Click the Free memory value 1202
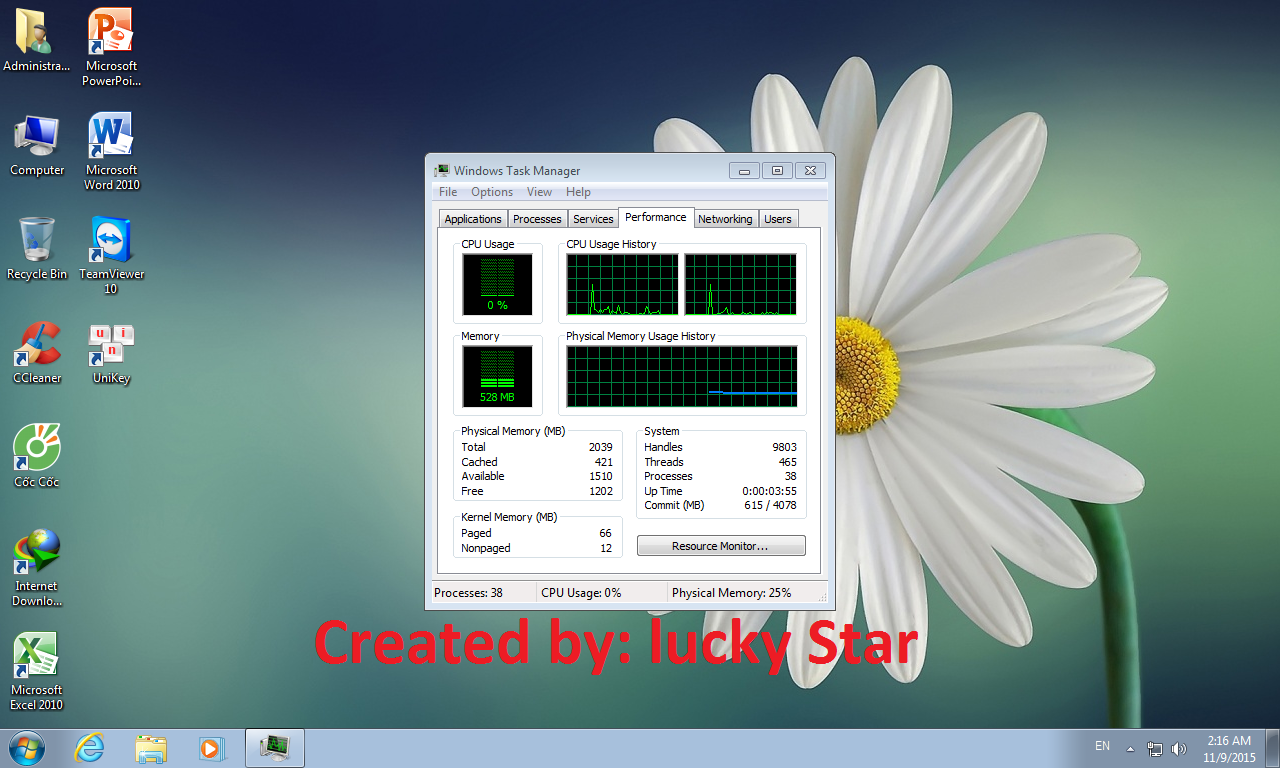The image size is (1280, 768). (x=600, y=491)
